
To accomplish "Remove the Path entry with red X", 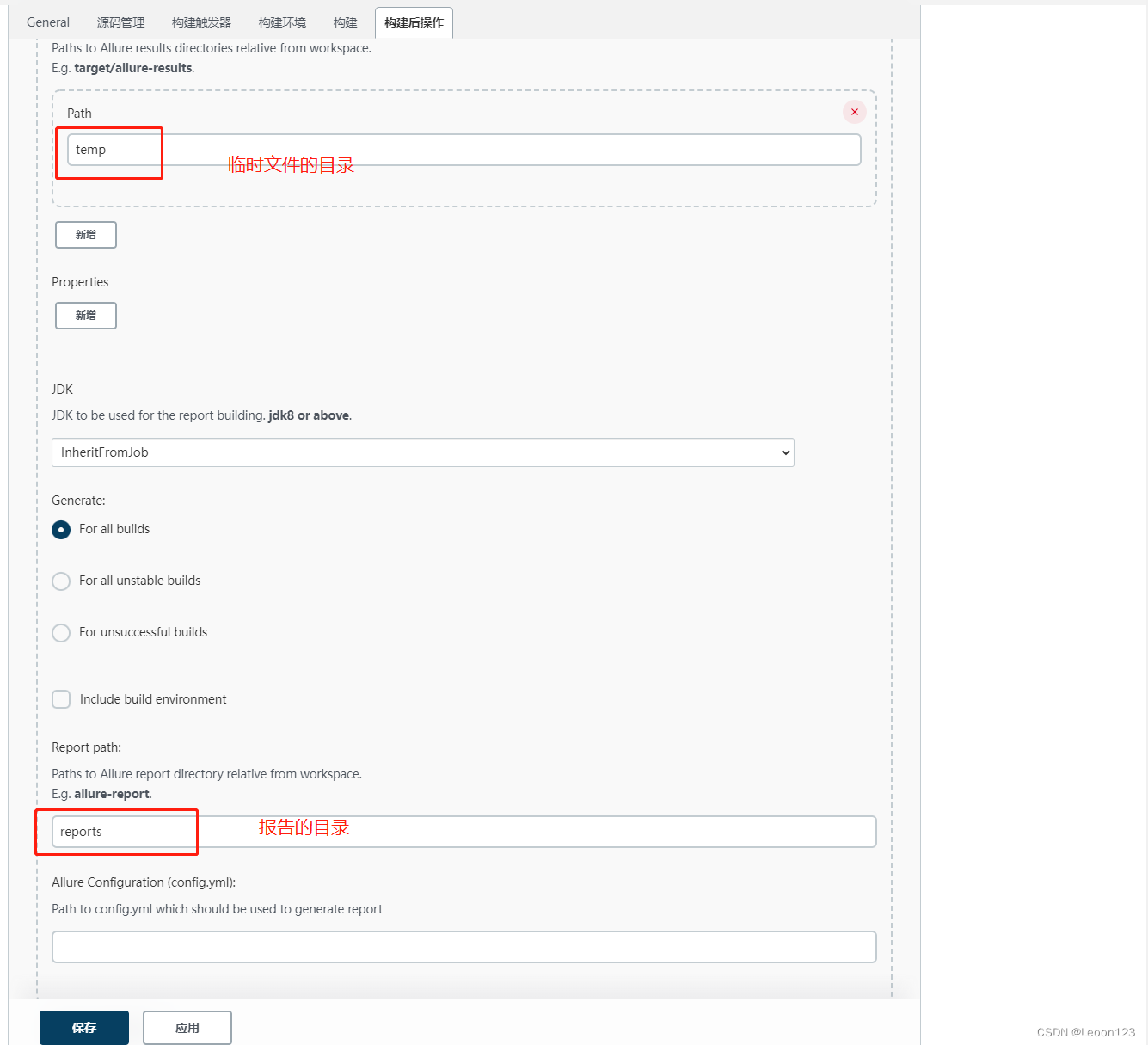I will point(854,112).
